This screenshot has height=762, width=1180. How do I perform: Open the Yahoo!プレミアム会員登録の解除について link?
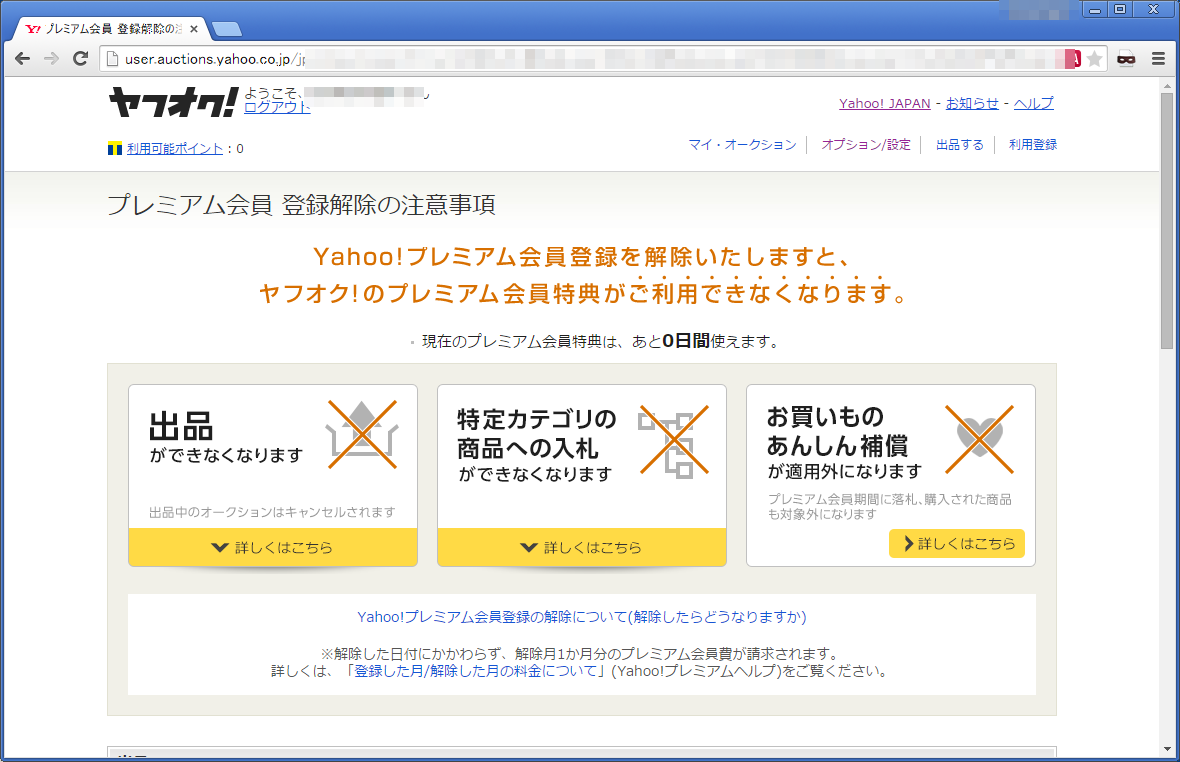581,616
